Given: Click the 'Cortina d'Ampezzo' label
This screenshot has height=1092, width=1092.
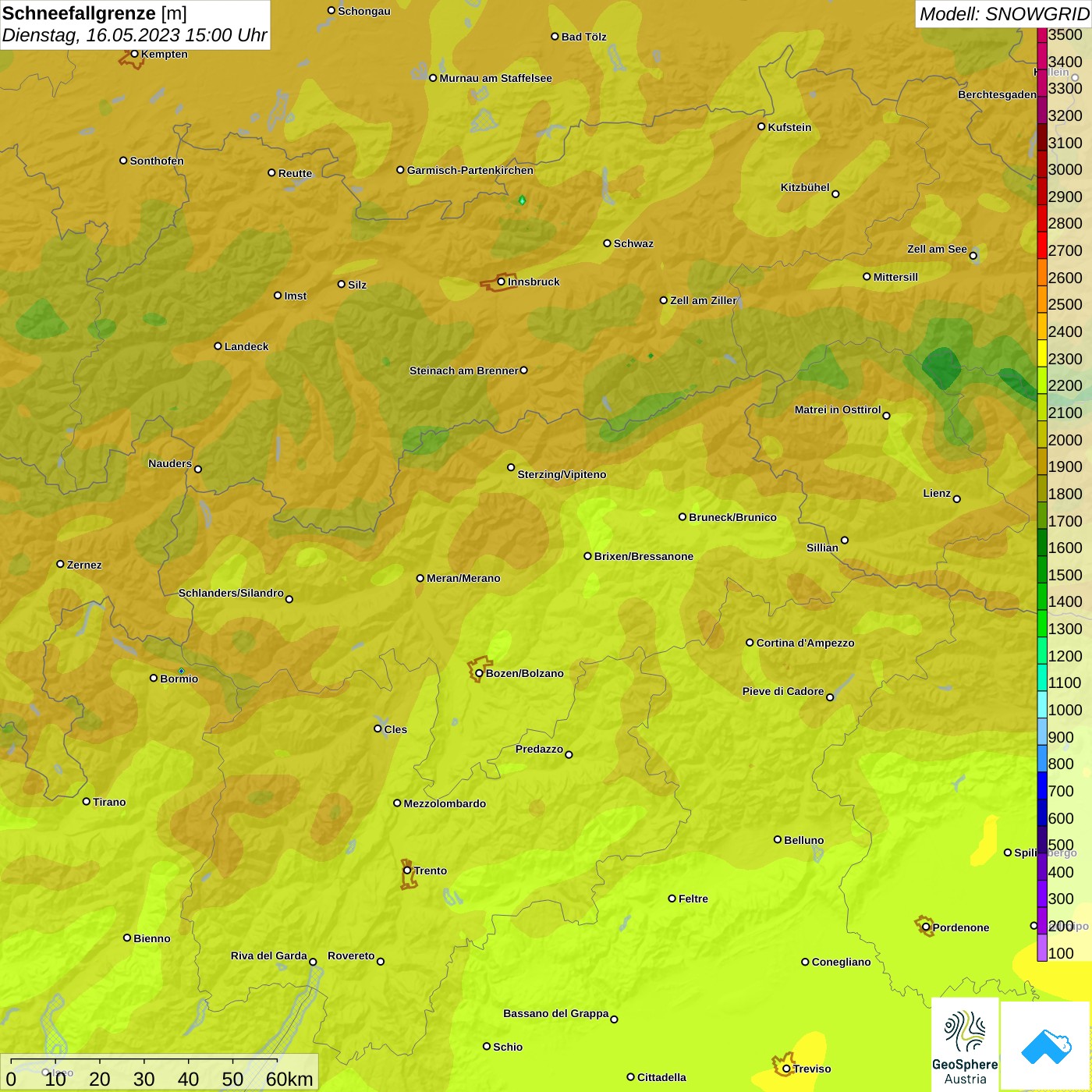Looking at the screenshot, I should 806,643.
